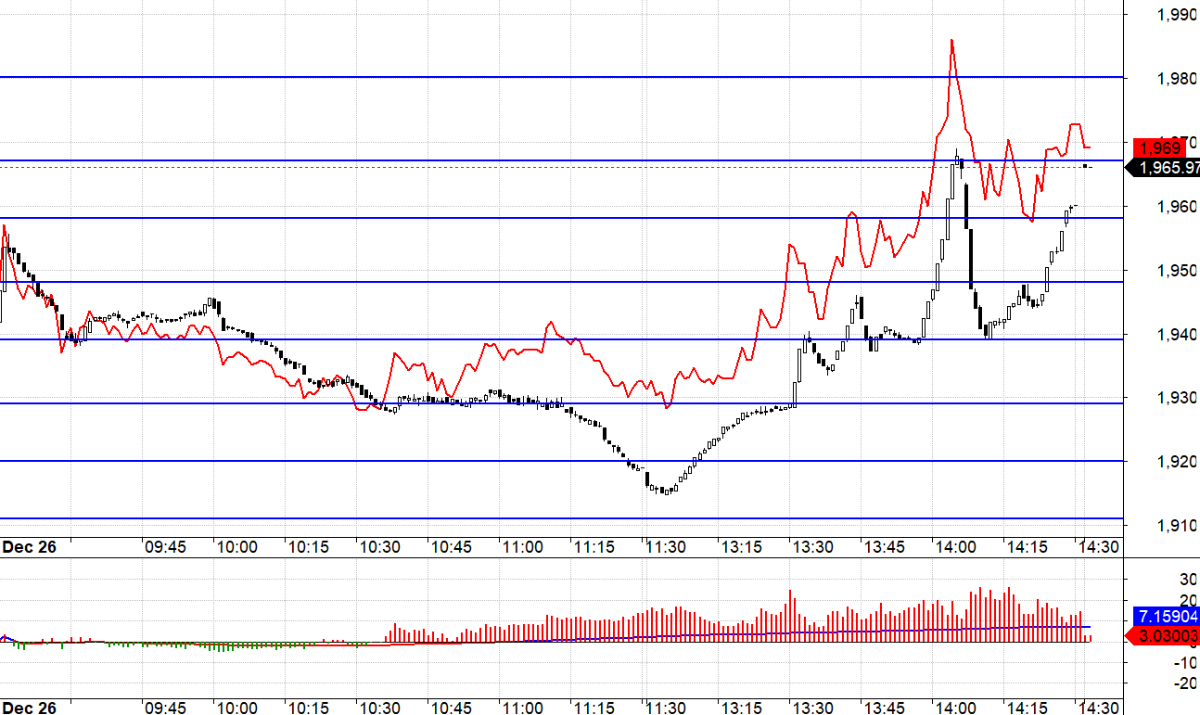The width and height of the screenshot is (1200, 715).
Task: Click the 11:30 time label on the main chart axis
Action: tap(664, 547)
